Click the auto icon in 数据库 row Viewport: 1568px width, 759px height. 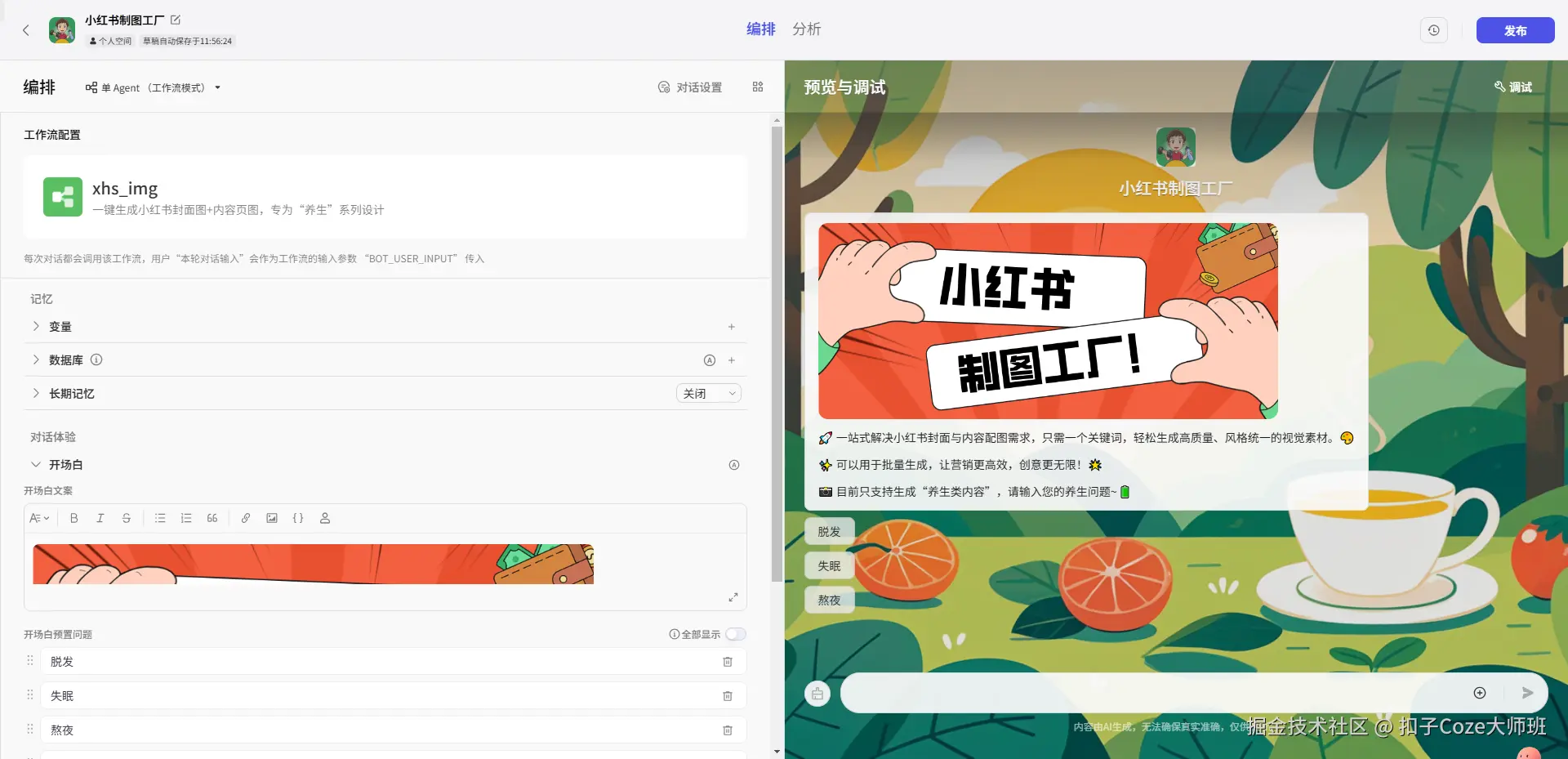coord(710,360)
